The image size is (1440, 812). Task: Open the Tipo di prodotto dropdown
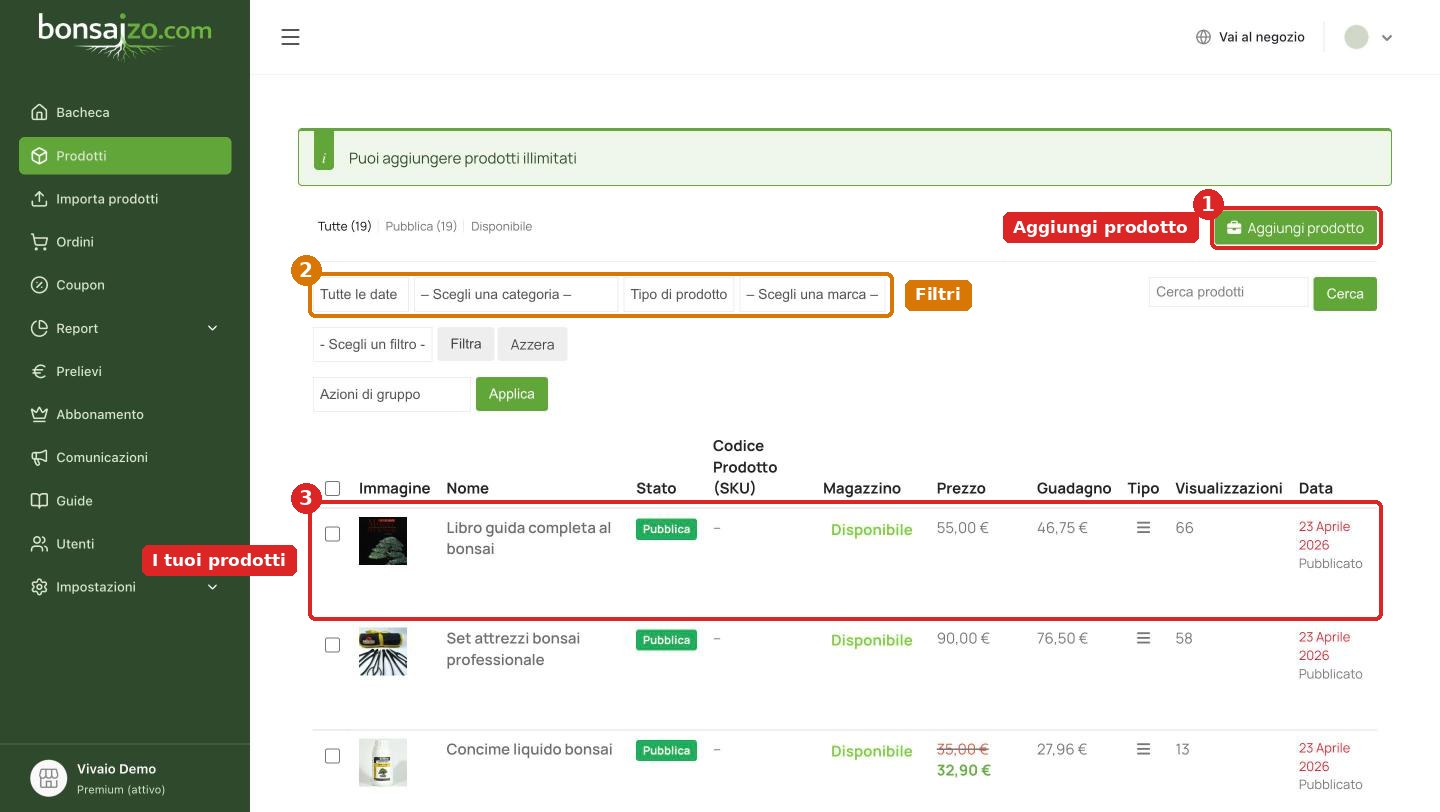pos(679,294)
